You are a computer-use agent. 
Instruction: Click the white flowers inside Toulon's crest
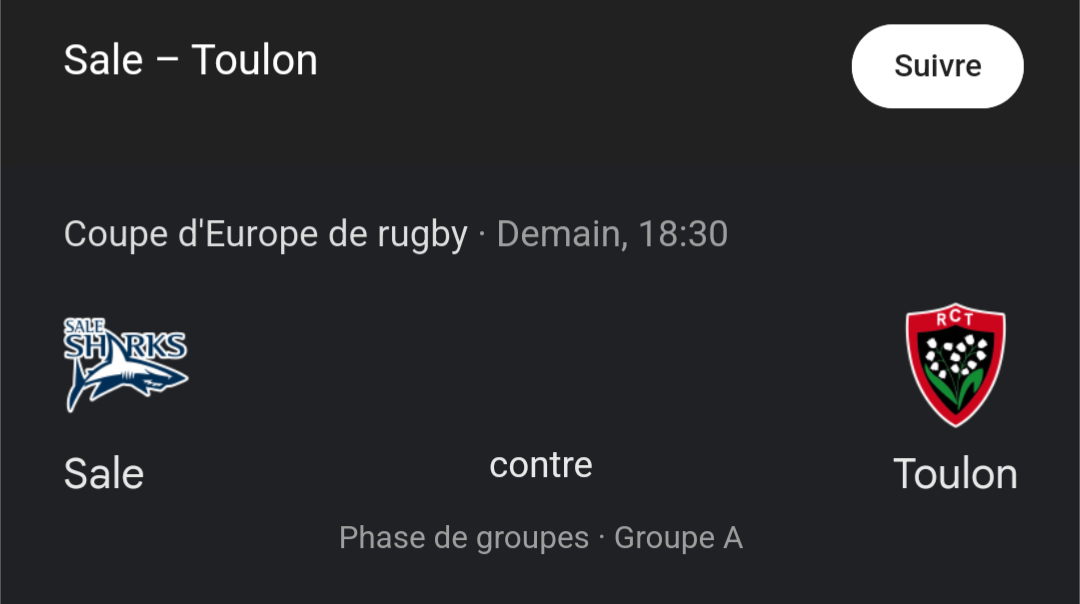955,355
